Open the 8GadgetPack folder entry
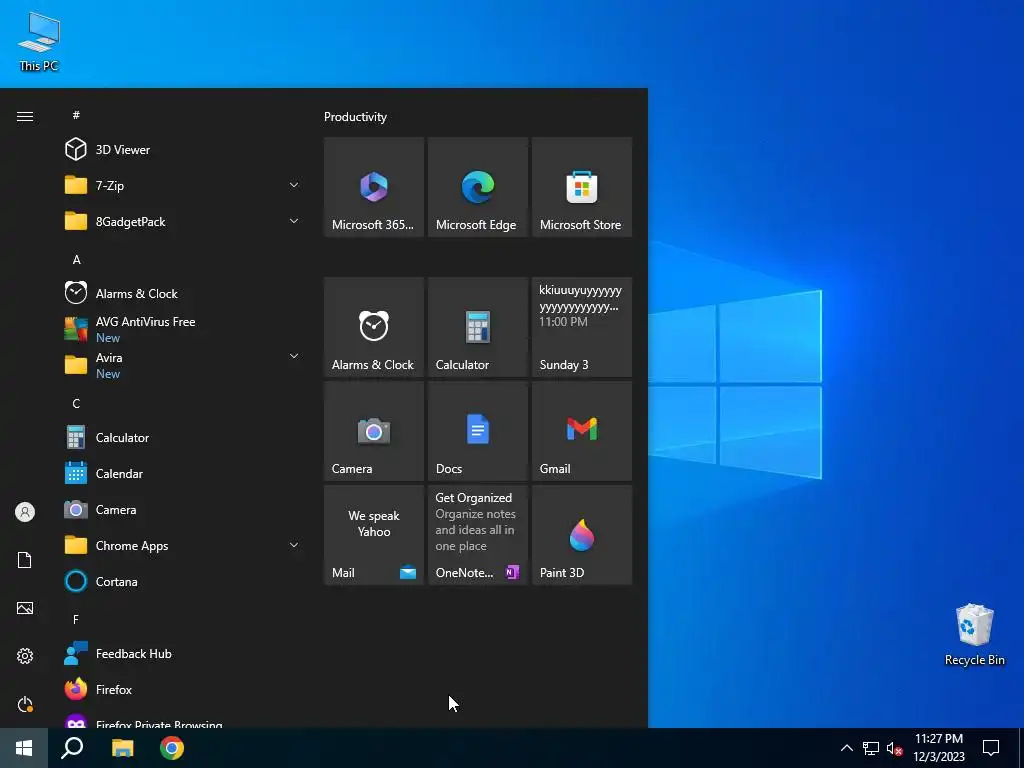The width and height of the screenshot is (1024, 768). 183,221
